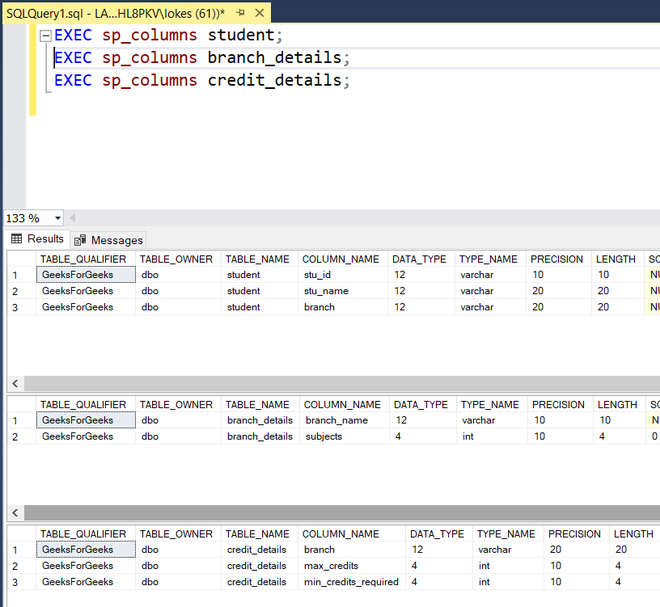Place cursor on the credit_details query line
660x607 pixels.
pos(202,80)
